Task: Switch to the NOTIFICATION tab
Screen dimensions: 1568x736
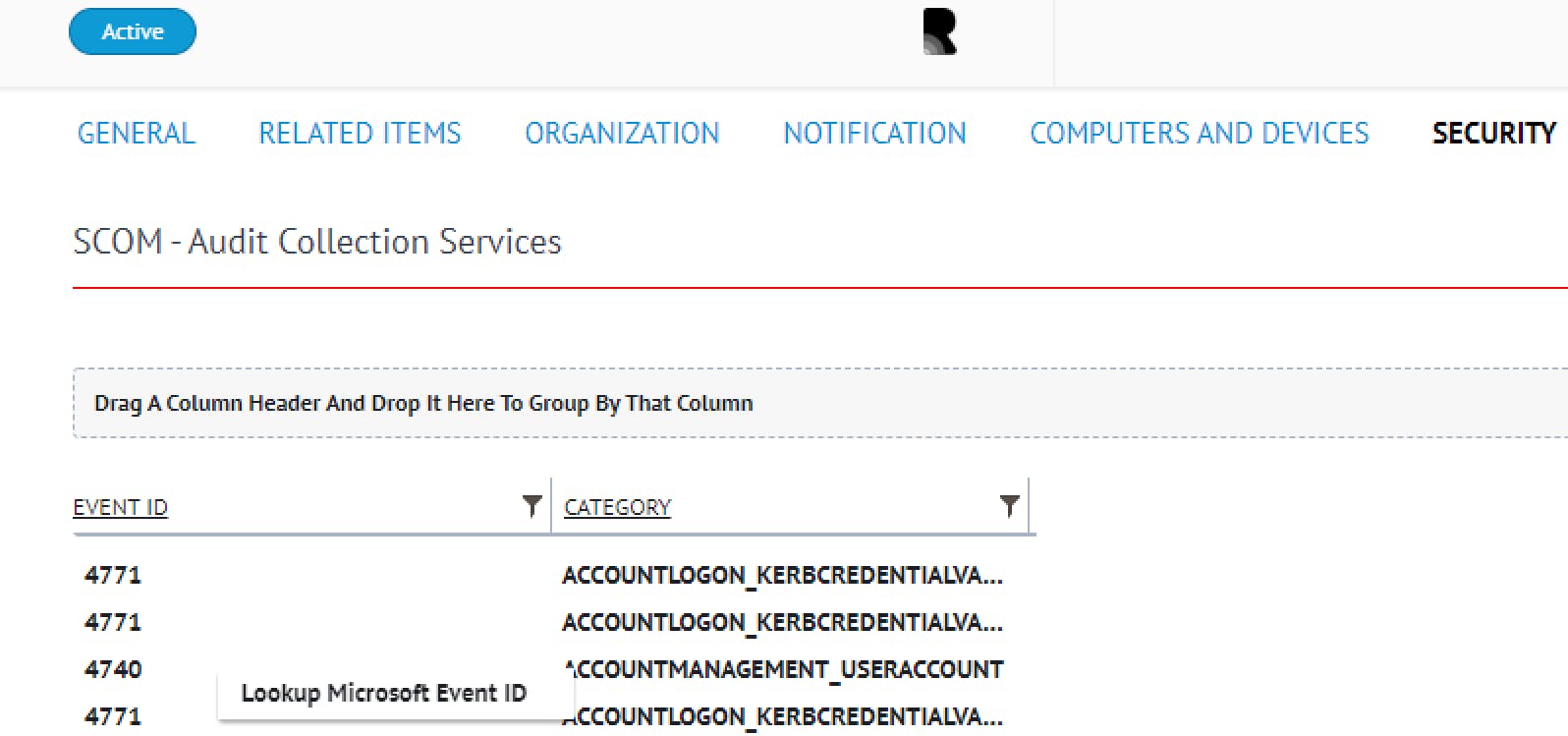Action: (x=874, y=133)
